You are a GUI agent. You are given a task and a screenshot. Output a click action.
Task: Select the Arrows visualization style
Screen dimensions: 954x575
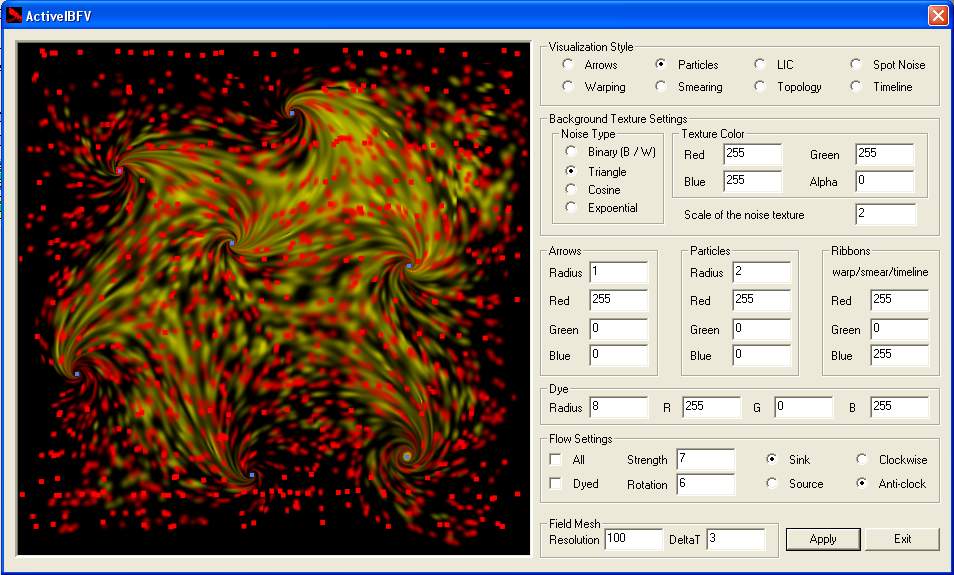pos(568,65)
